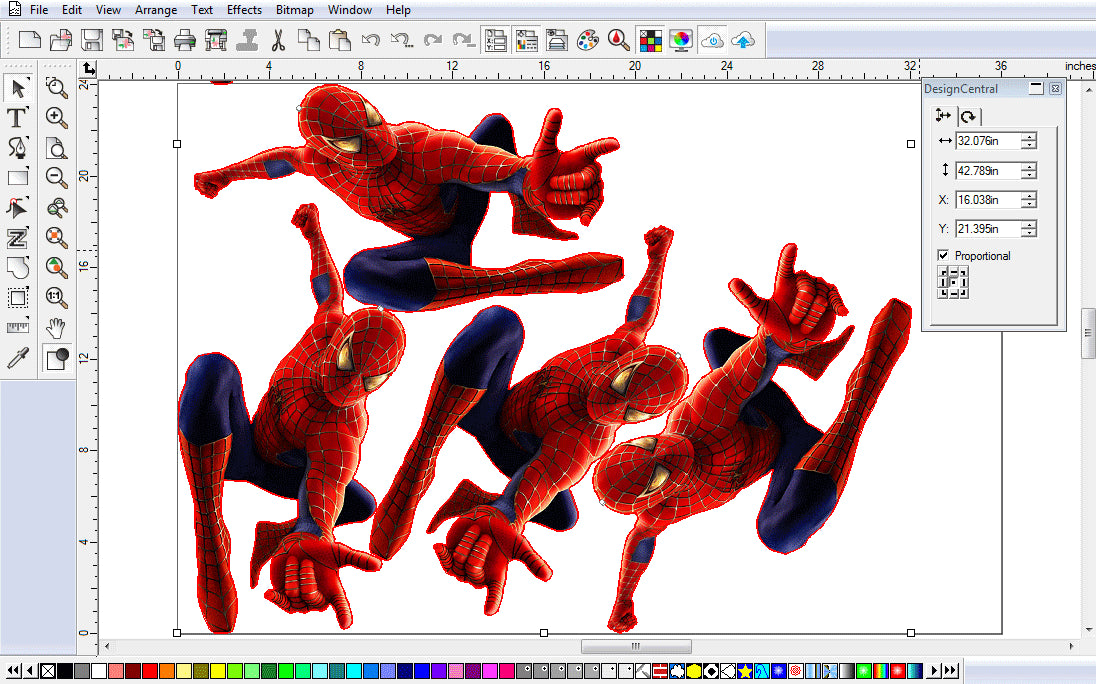The height and width of the screenshot is (684, 1096).
Task: Open a file with the folder icon
Action: pyautogui.click(x=61, y=40)
